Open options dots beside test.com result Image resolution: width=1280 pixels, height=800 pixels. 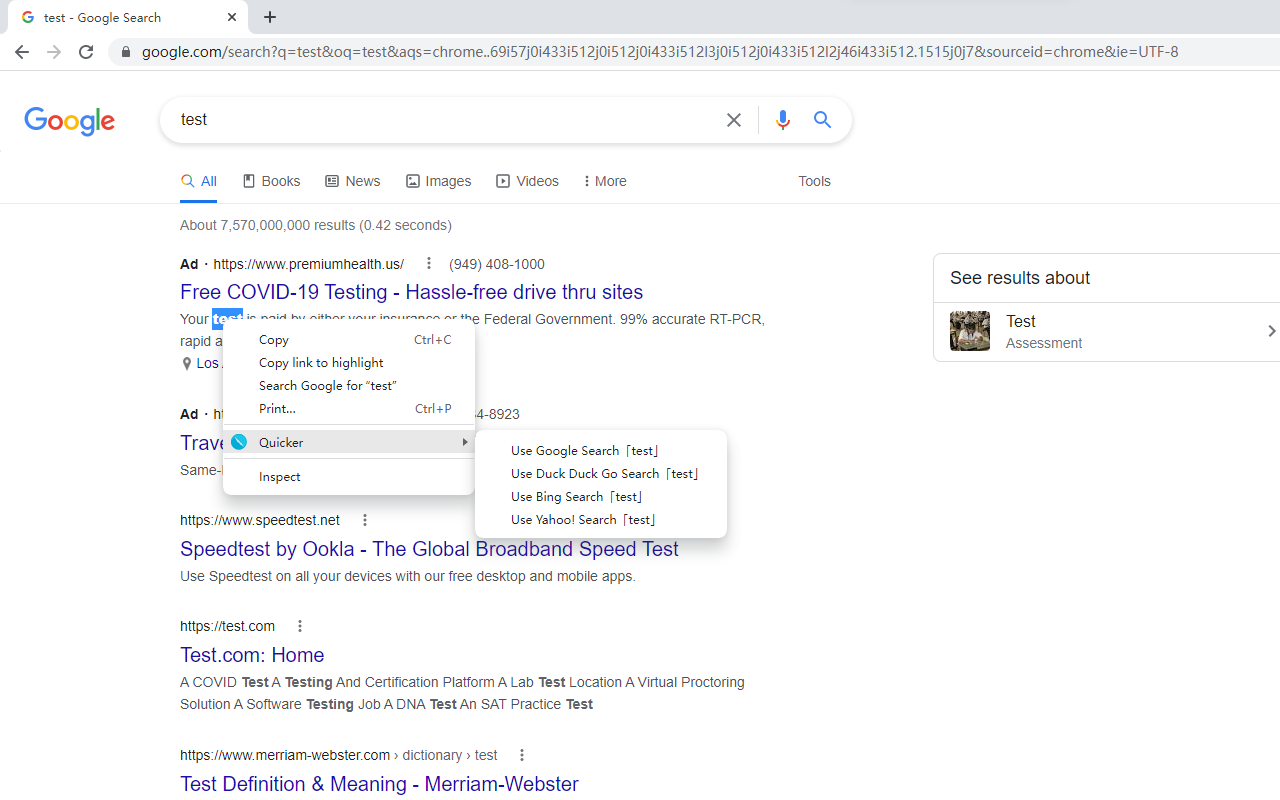[300, 626]
